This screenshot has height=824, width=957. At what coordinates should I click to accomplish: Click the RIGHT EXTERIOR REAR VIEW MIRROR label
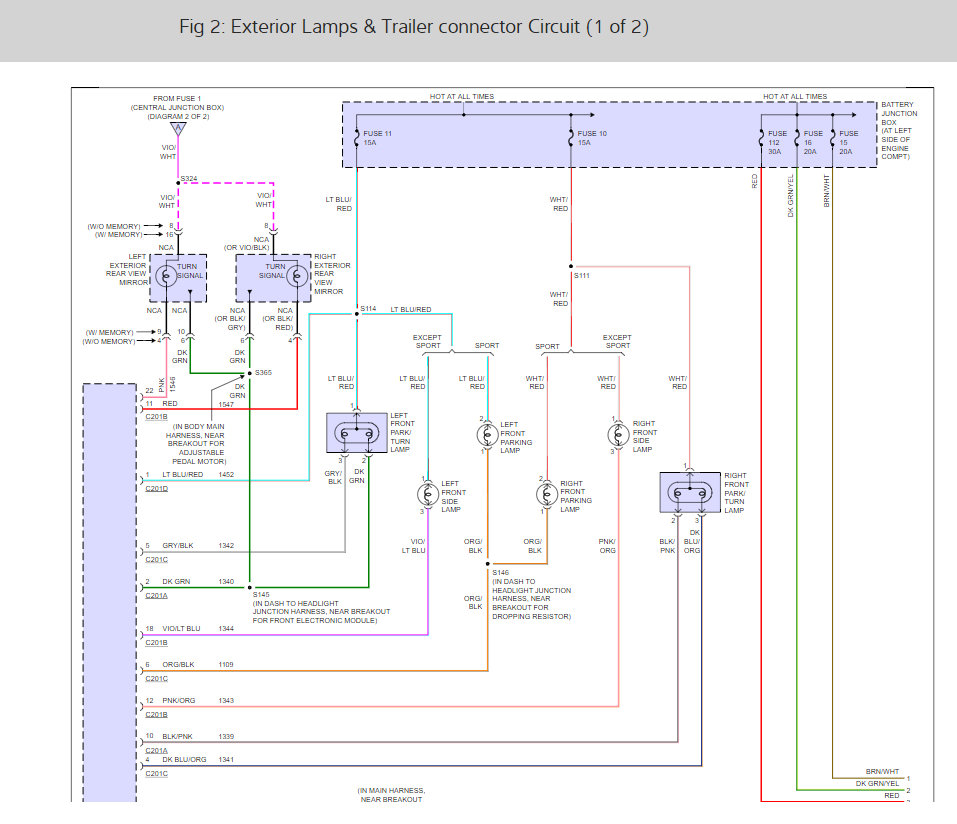coord(332,274)
